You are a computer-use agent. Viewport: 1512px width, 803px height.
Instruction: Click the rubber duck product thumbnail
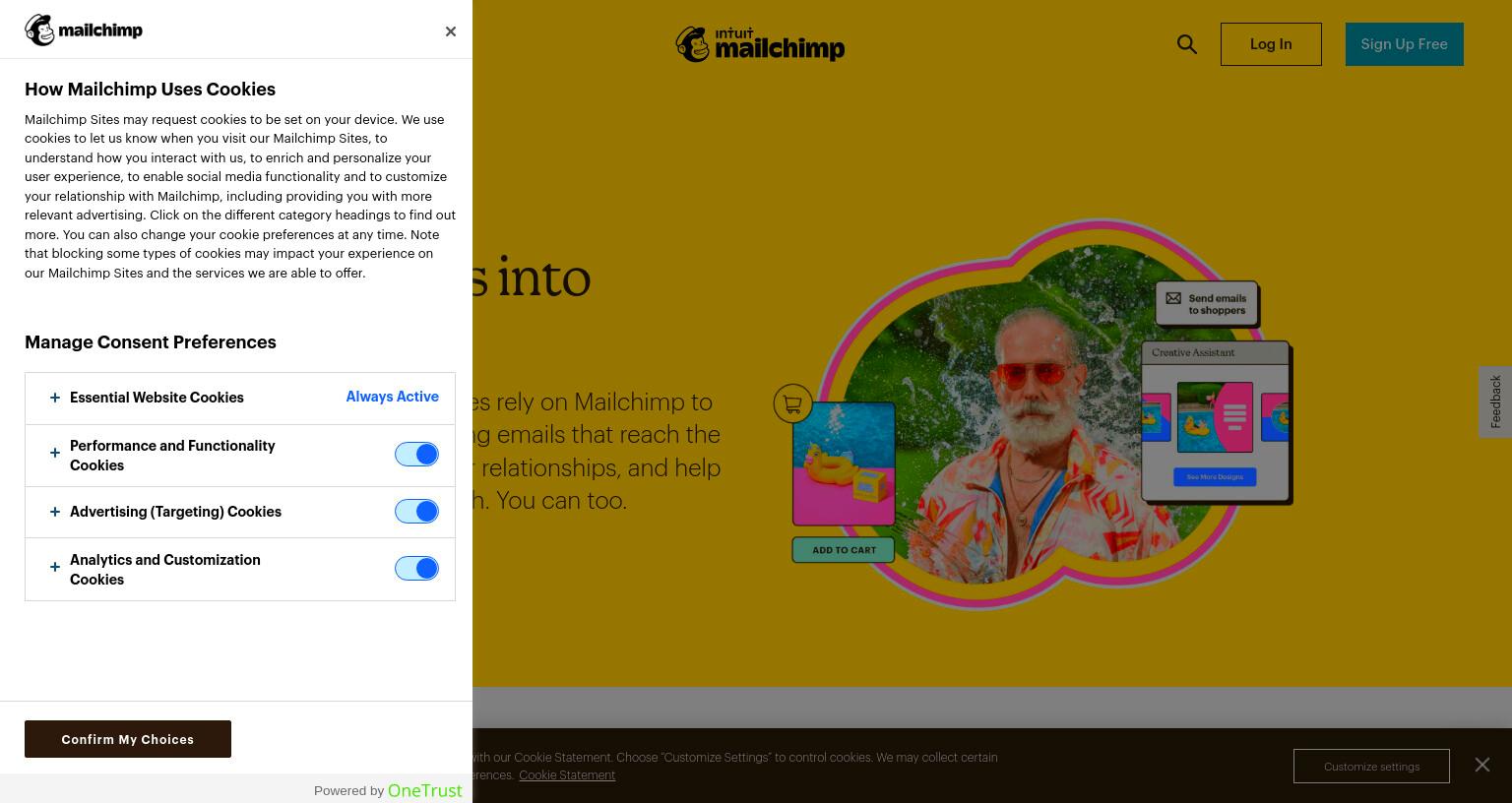coord(845,463)
